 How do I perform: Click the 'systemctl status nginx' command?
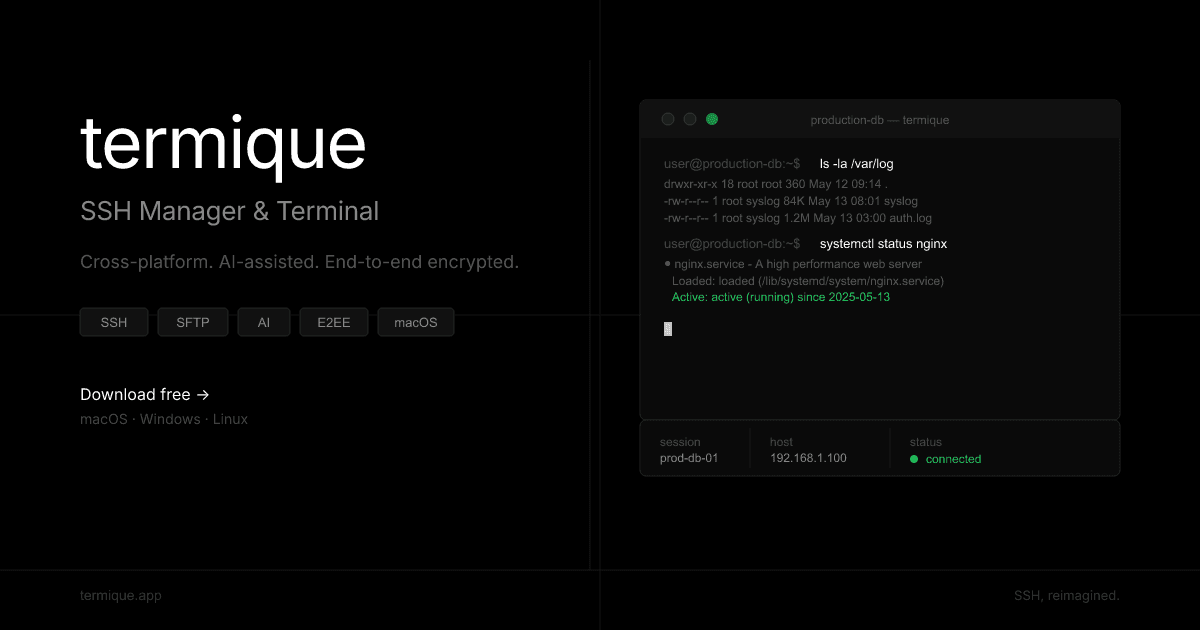883,243
